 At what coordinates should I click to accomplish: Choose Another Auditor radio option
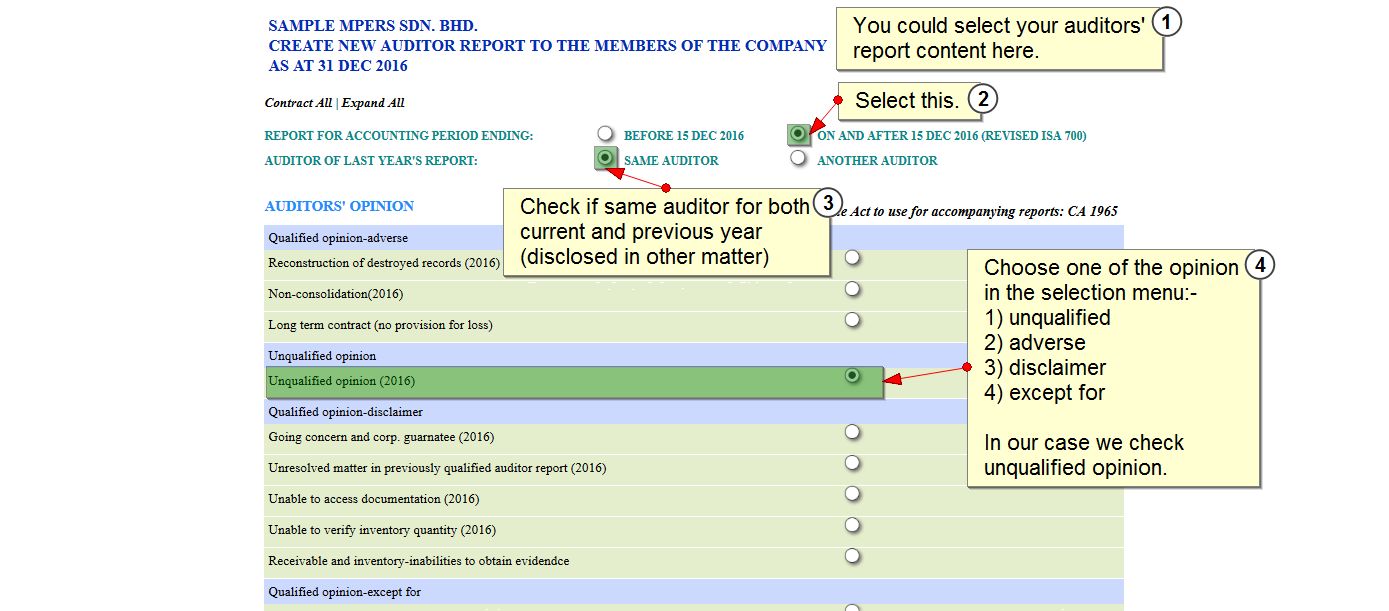pos(798,158)
